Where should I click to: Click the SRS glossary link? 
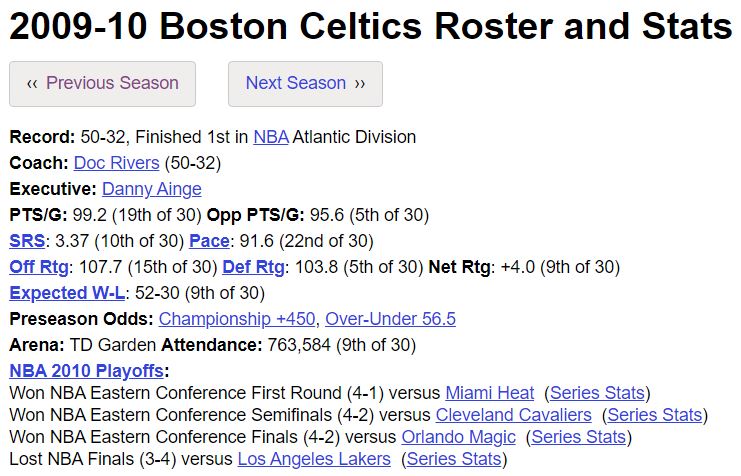(x=27, y=241)
